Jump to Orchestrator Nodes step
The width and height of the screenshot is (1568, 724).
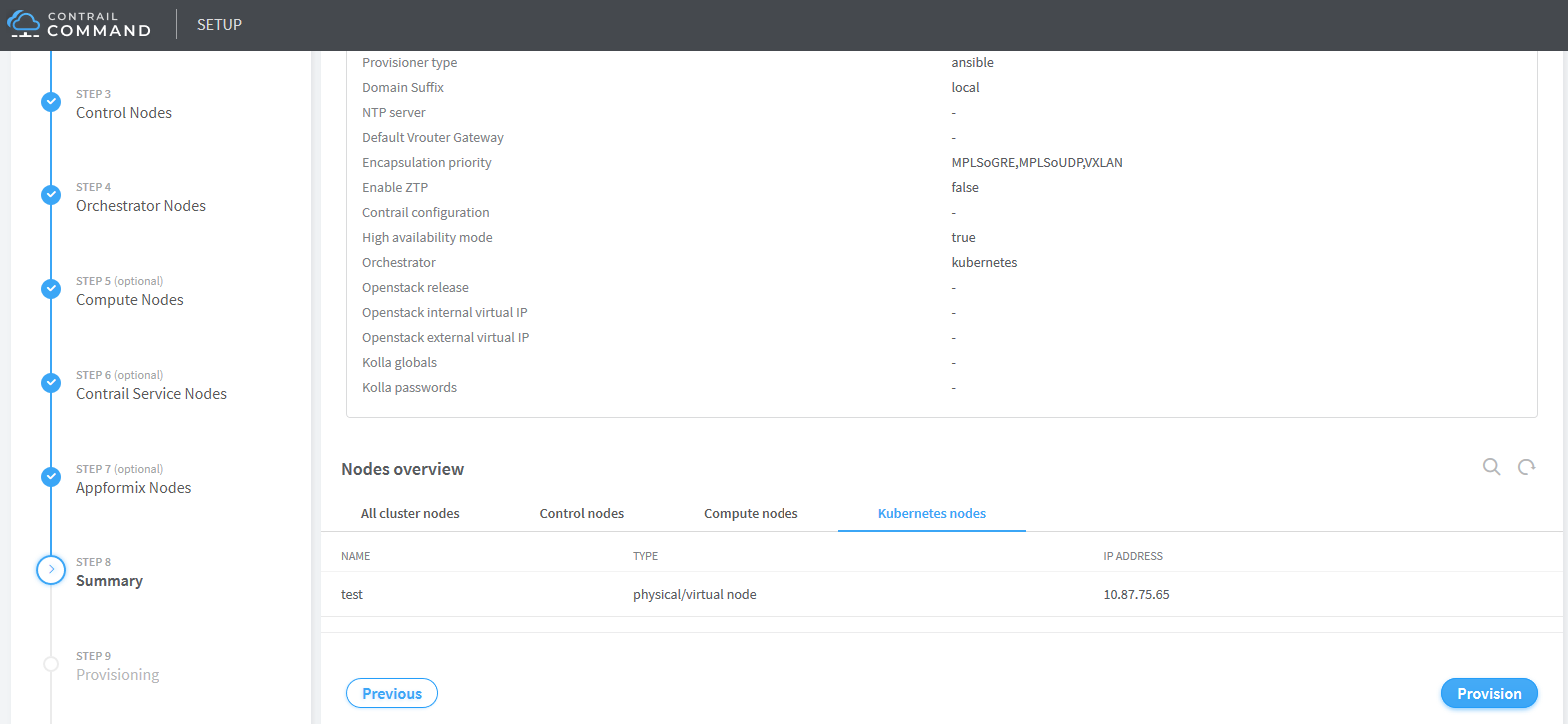point(141,206)
